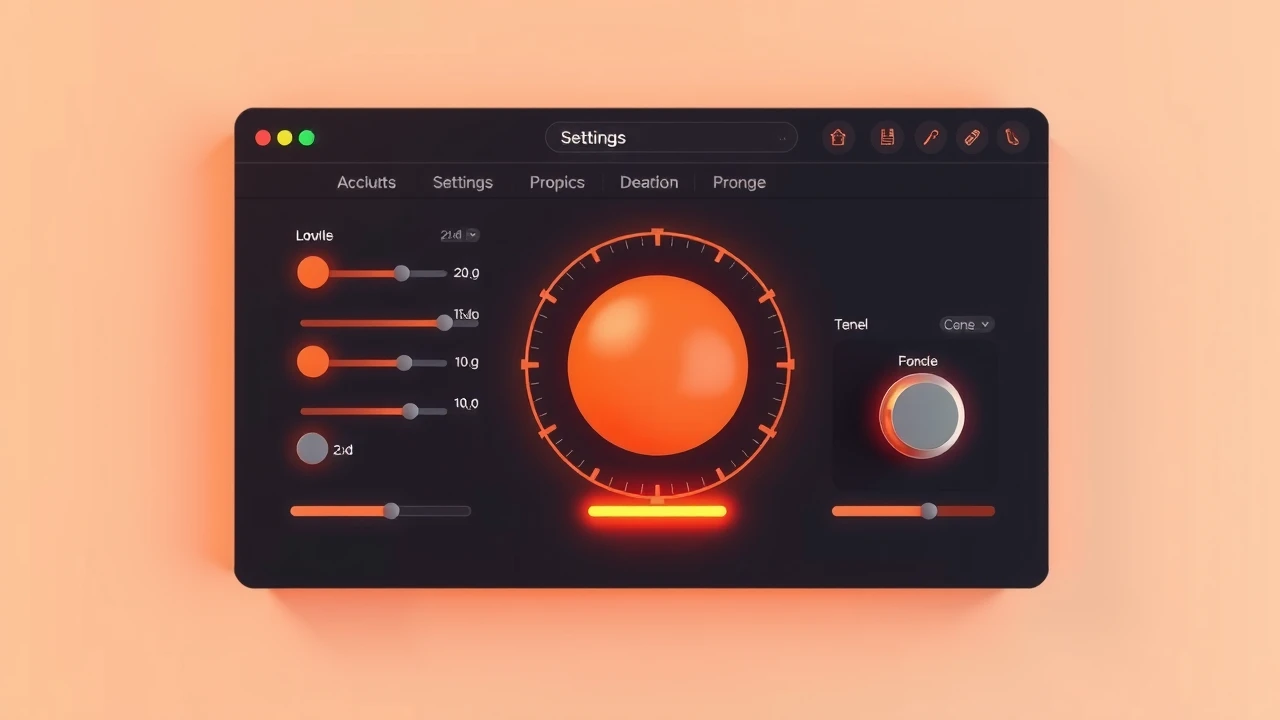This screenshot has height=720, width=1280.
Task: Click the Propics tab label
Action: 557,182
